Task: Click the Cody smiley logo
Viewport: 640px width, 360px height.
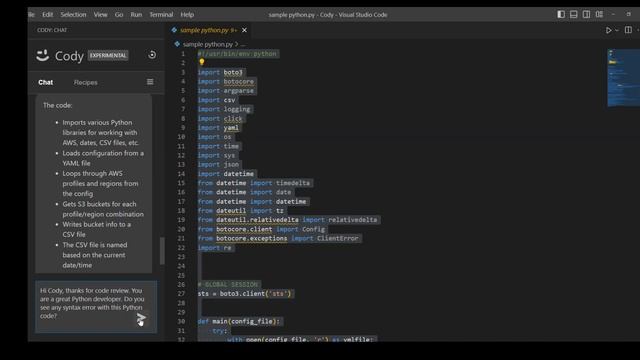Action: (42, 56)
